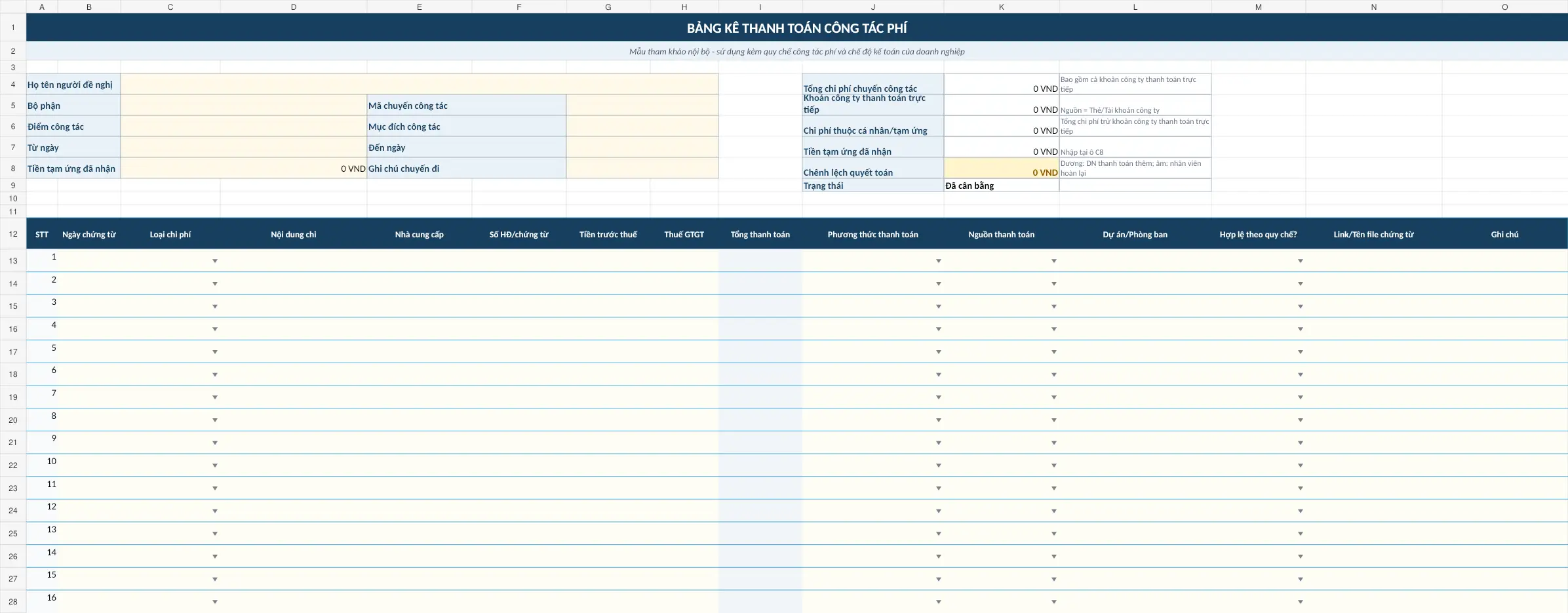This screenshot has width=1568, height=613.
Task: Open Phương thức thanh toán dropdown in row 13
Action: [938, 261]
